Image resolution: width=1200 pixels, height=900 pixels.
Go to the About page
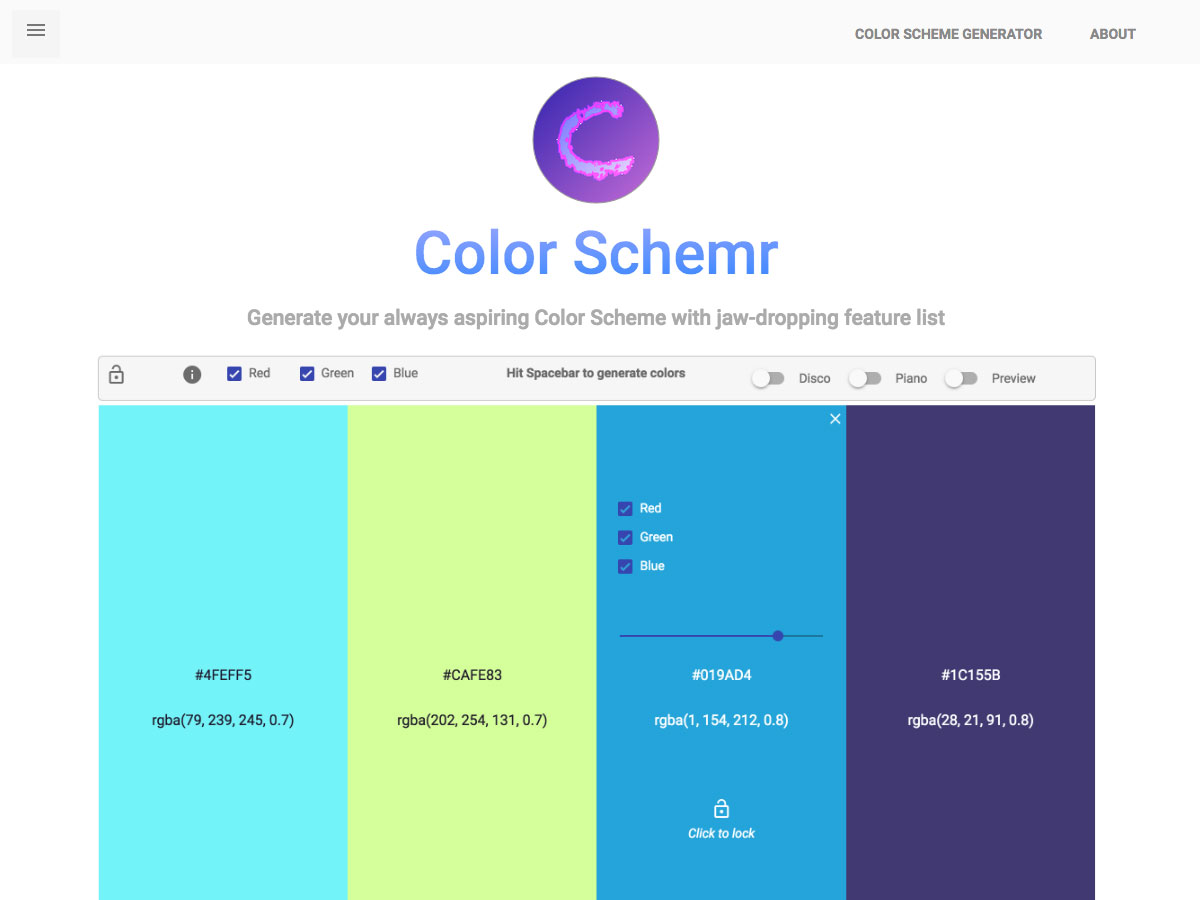pos(1112,34)
